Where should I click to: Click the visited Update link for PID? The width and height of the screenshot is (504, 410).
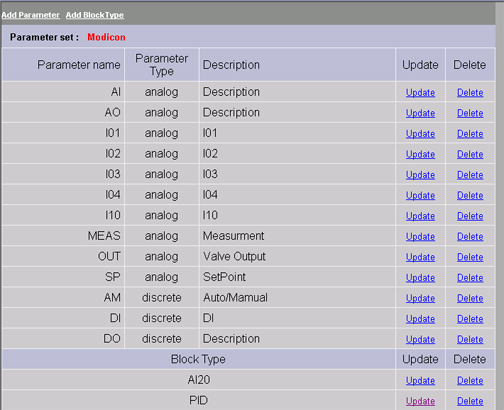tap(420, 401)
